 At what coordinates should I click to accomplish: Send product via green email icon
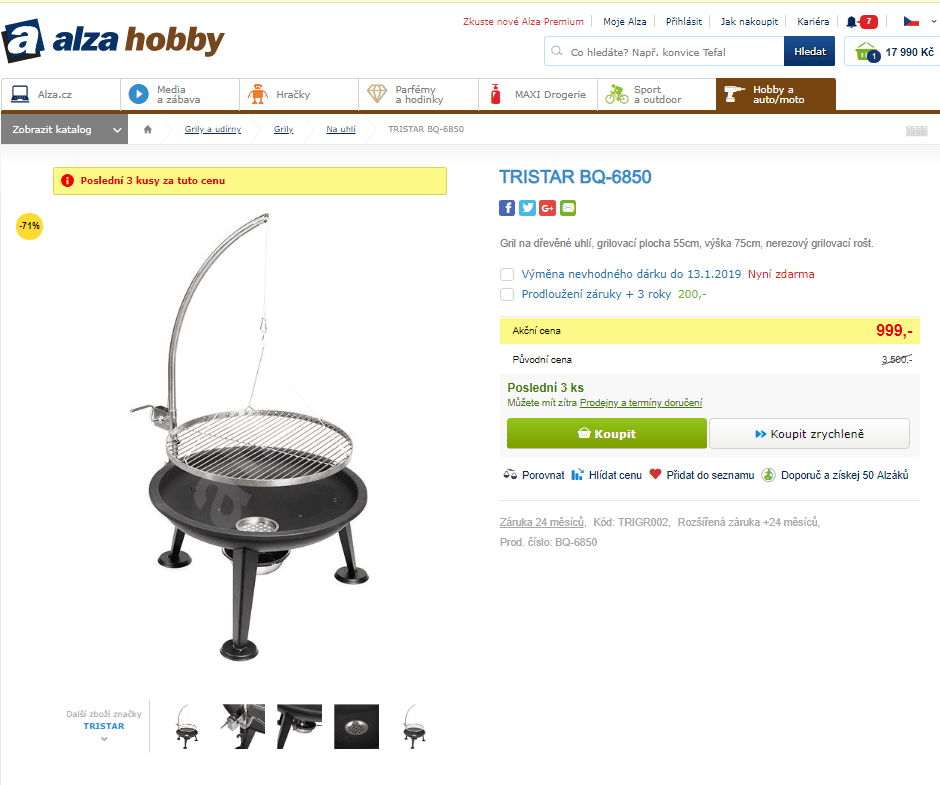[568, 208]
